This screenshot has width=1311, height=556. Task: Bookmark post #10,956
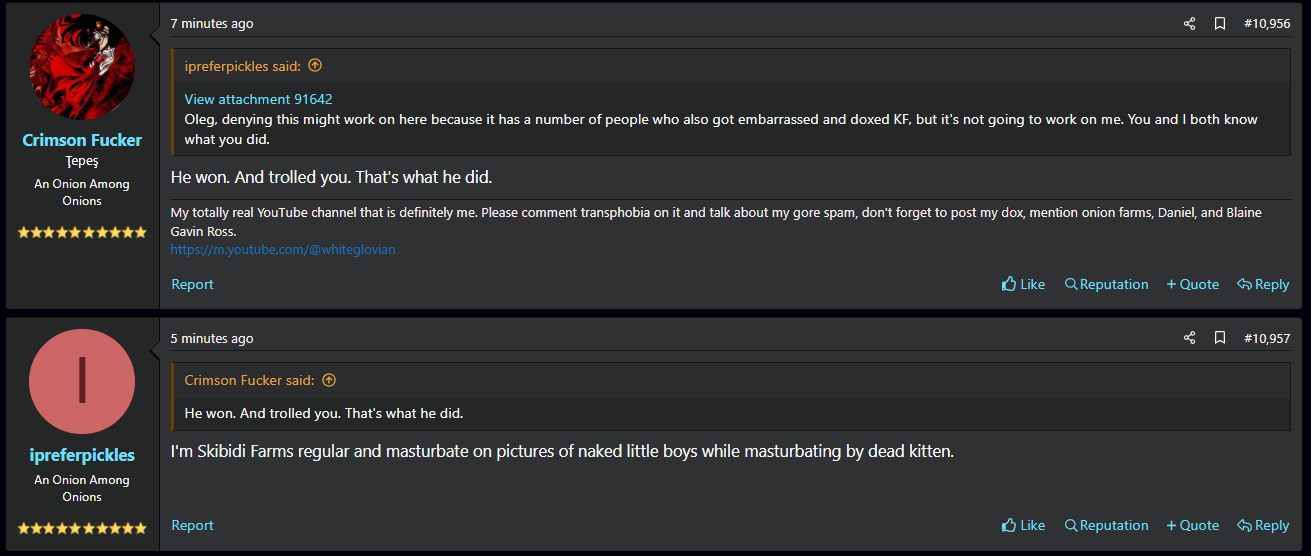click(1220, 23)
